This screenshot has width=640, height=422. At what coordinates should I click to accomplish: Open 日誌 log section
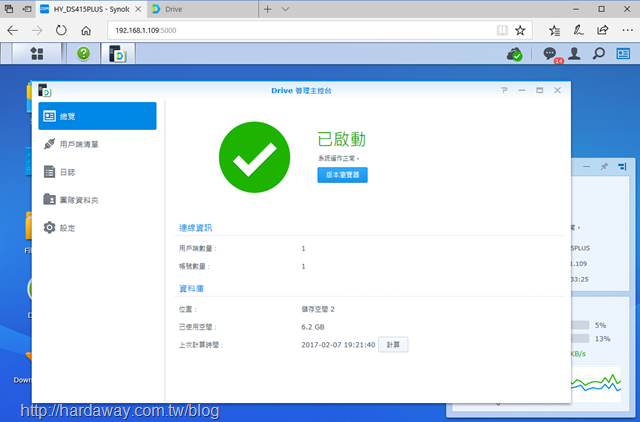[97, 172]
